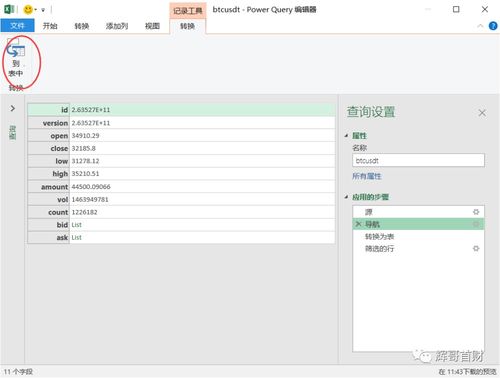Switch to the 开始 ribbon tab

click(50, 26)
